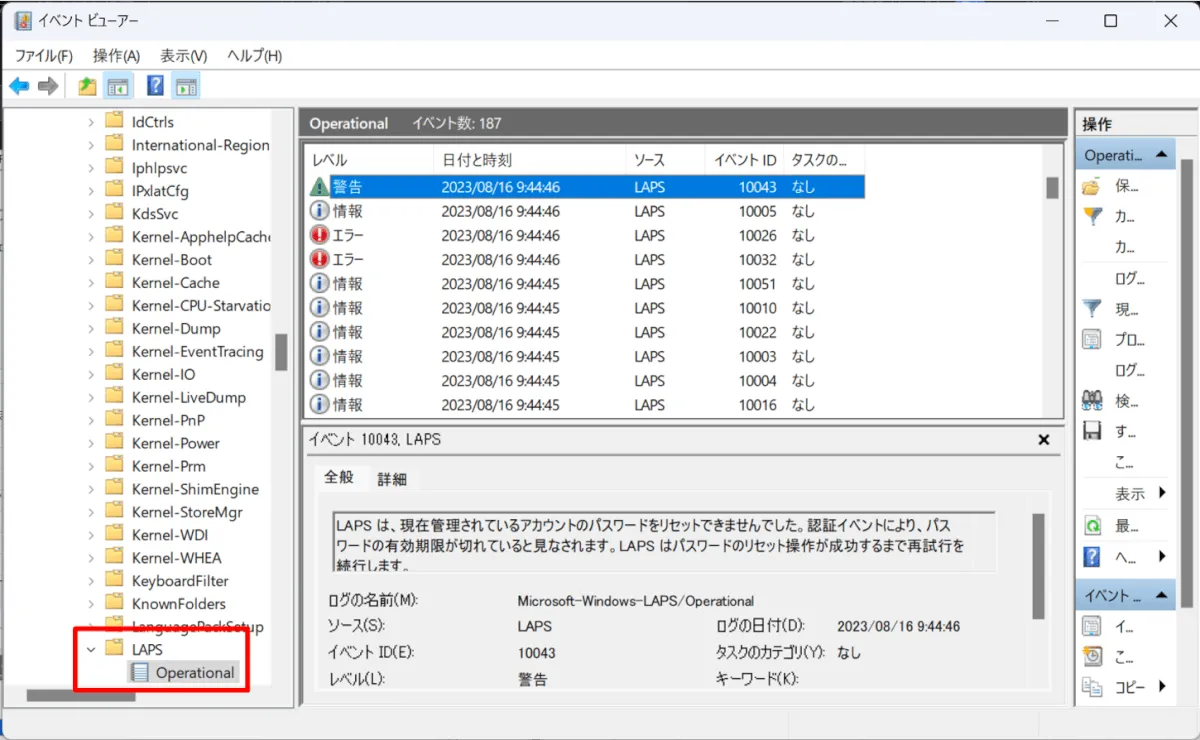Sort events by the イベント ID column header
The image size is (1200, 740).
tap(741, 160)
